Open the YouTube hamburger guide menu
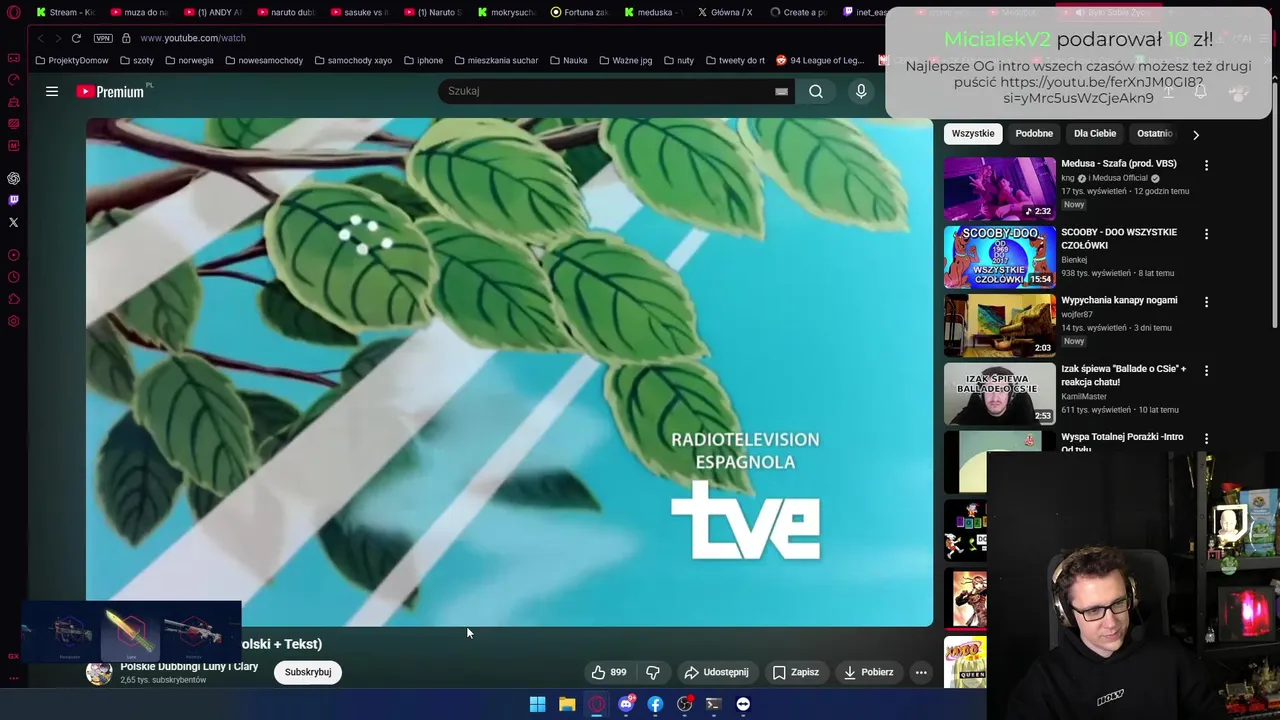 point(52,91)
